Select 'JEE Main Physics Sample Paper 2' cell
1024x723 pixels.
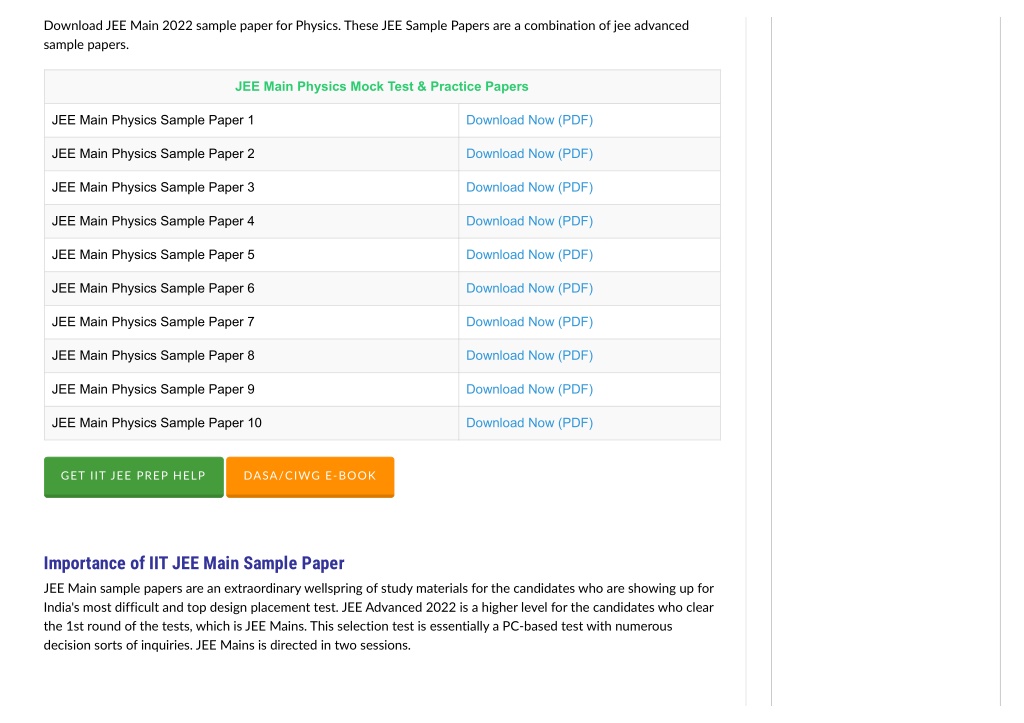(251, 153)
